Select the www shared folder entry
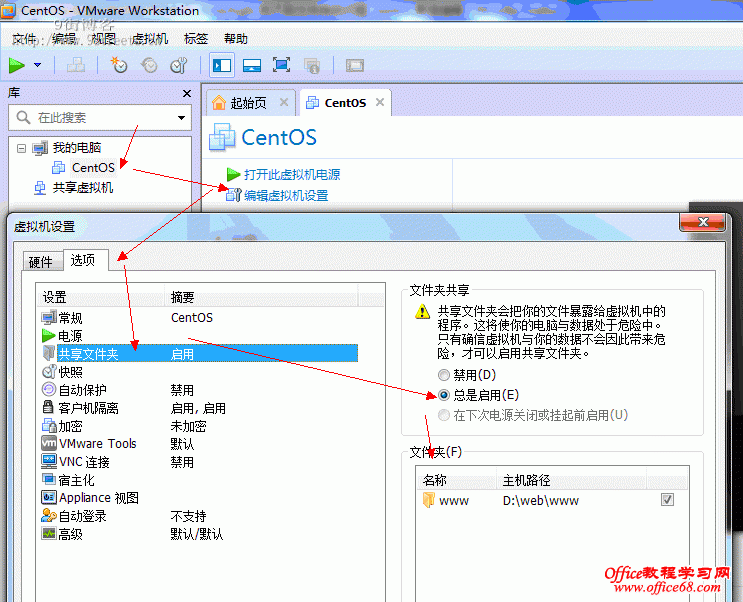The height and width of the screenshot is (602, 743). pyautogui.click(x=446, y=501)
